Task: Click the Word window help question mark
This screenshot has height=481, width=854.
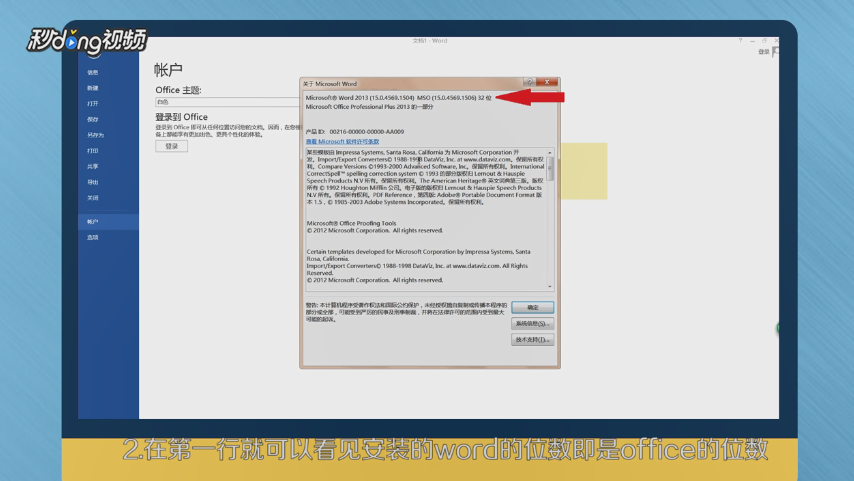Action: [x=740, y=41]
